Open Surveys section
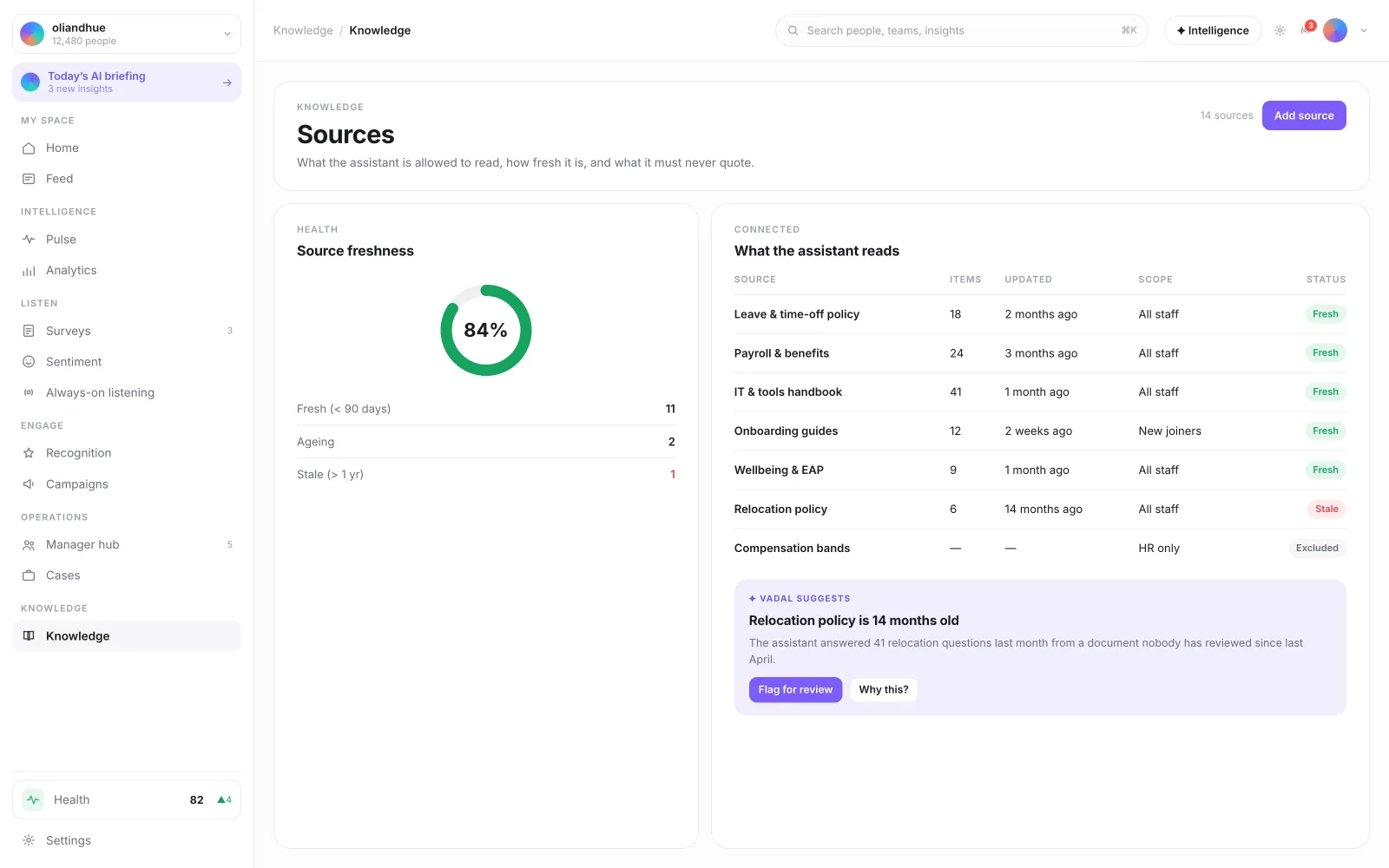 coord(127,331)
